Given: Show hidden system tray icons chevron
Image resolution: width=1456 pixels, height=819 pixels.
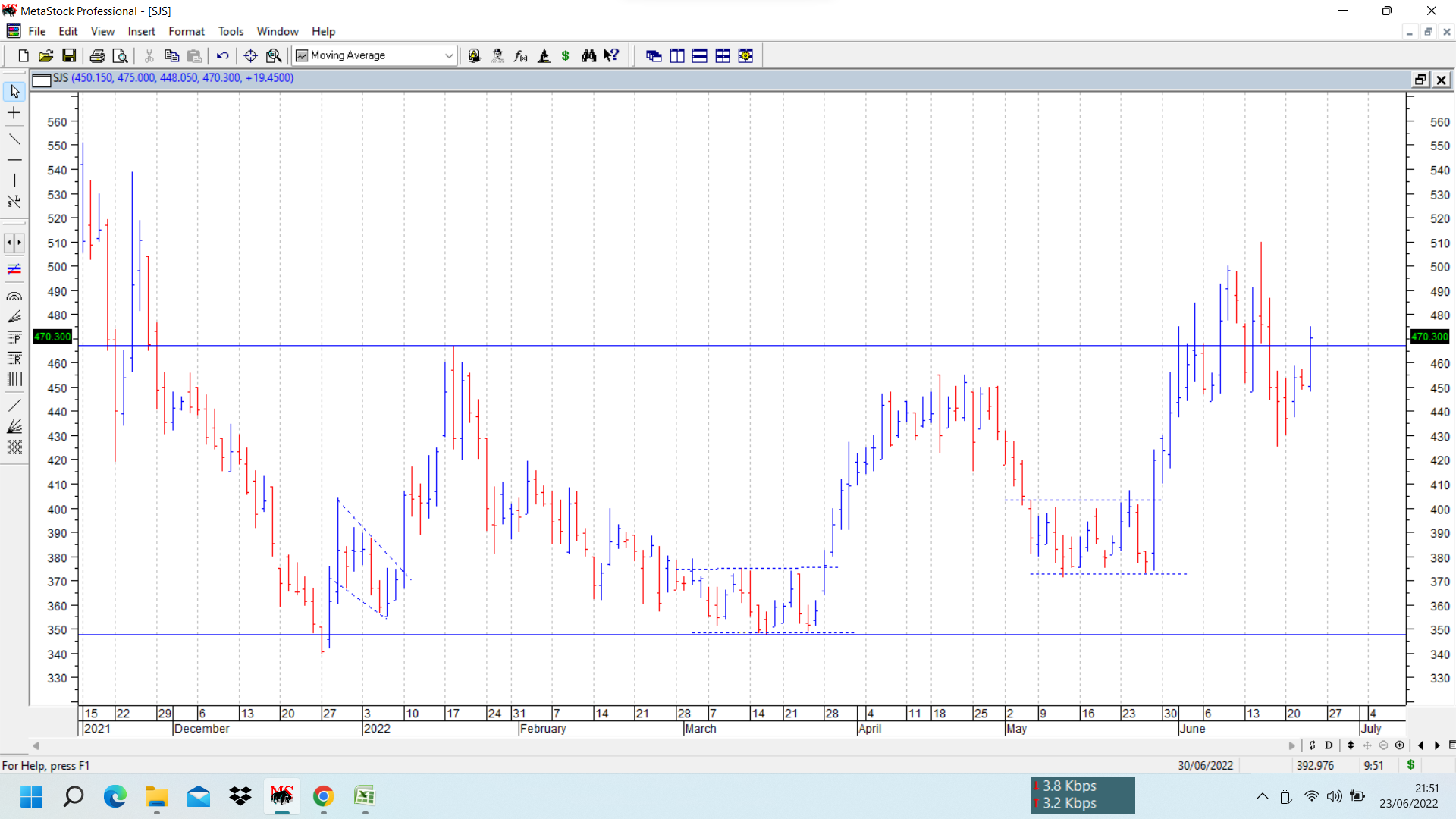Looking at the screenshot, I should point(1262,796).
